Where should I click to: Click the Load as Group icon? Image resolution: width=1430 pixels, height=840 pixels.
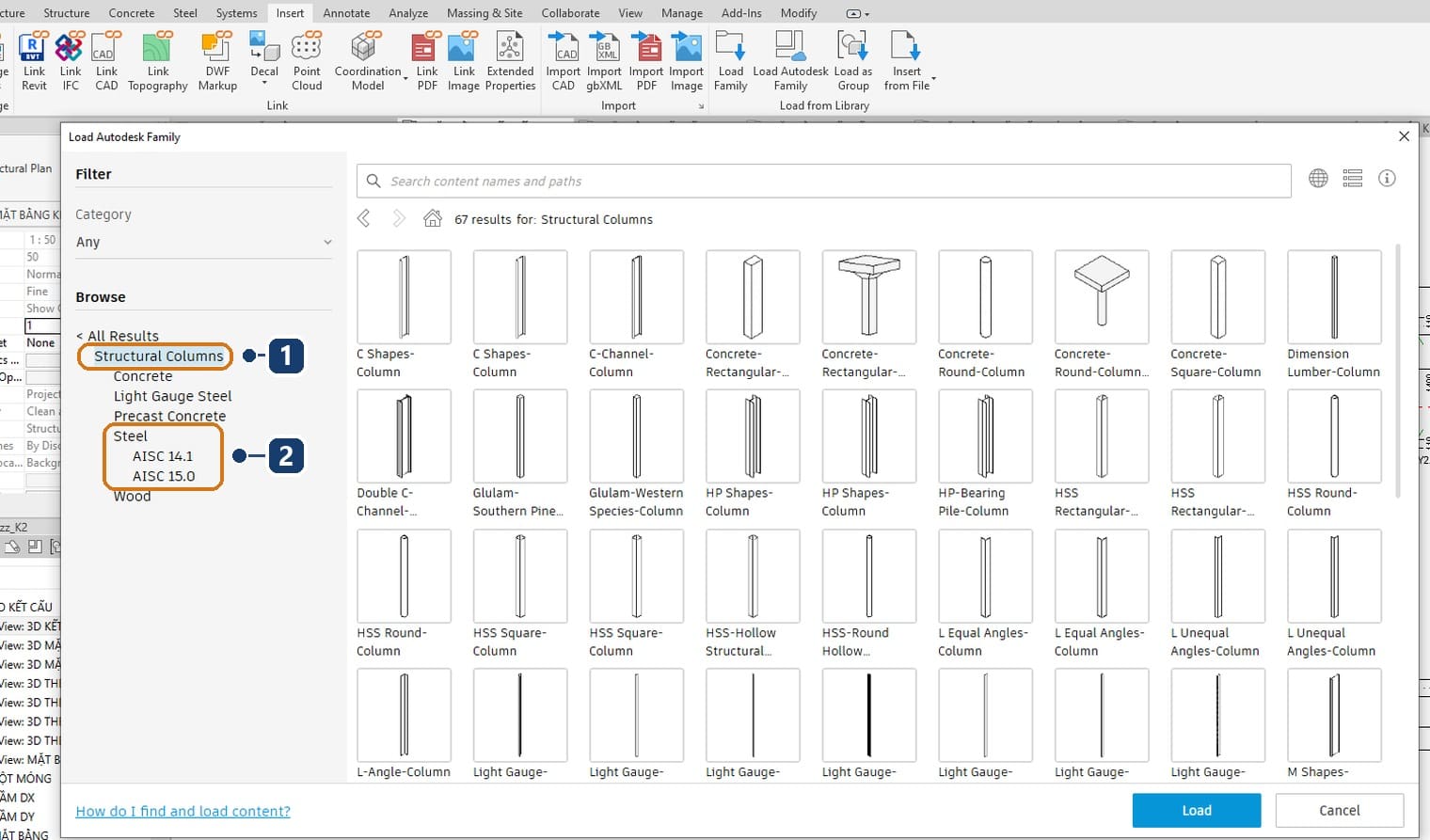(852, 61)
